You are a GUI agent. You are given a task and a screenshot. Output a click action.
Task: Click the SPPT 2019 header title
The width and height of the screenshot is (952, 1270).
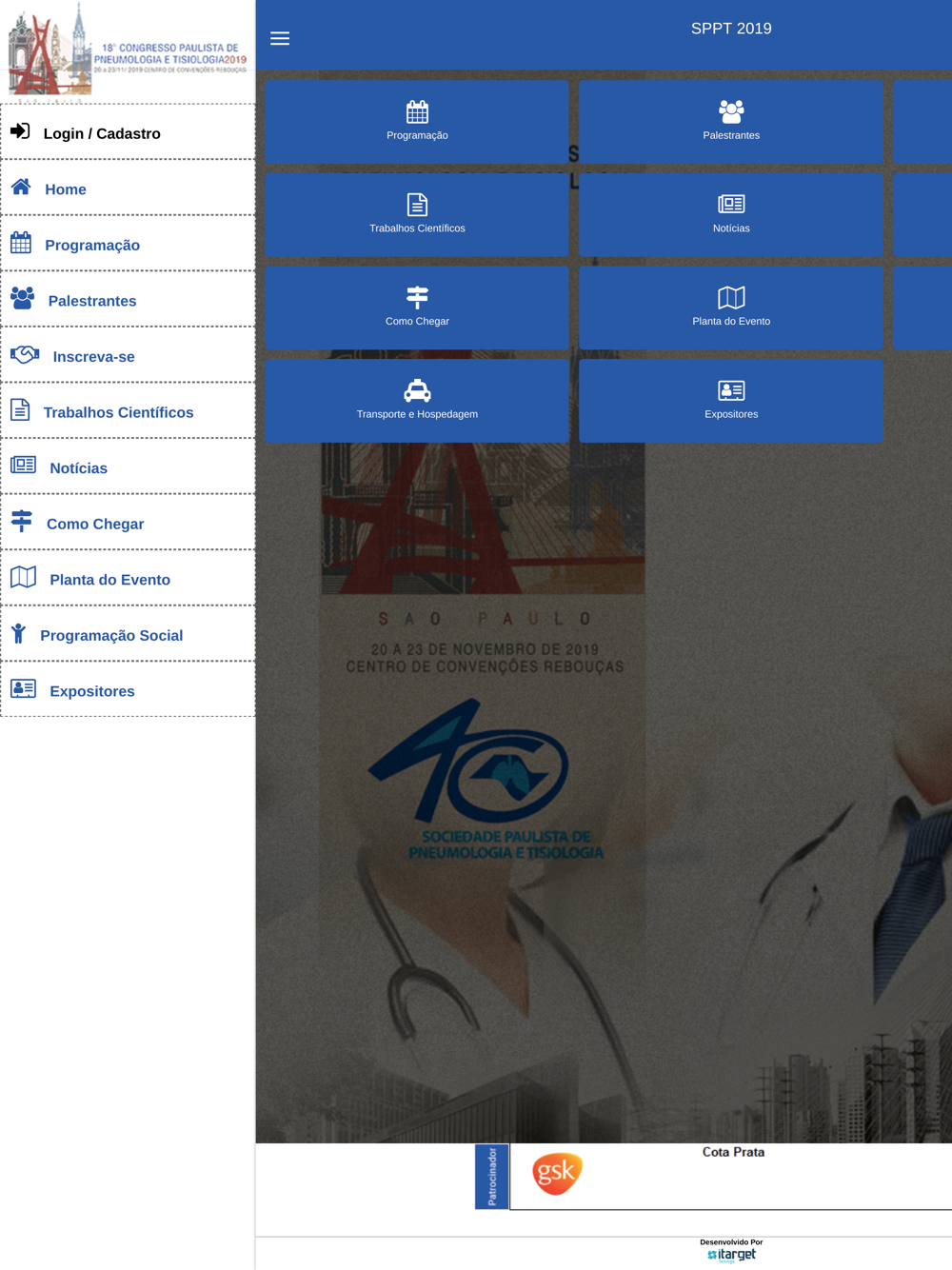click(731, 29)
